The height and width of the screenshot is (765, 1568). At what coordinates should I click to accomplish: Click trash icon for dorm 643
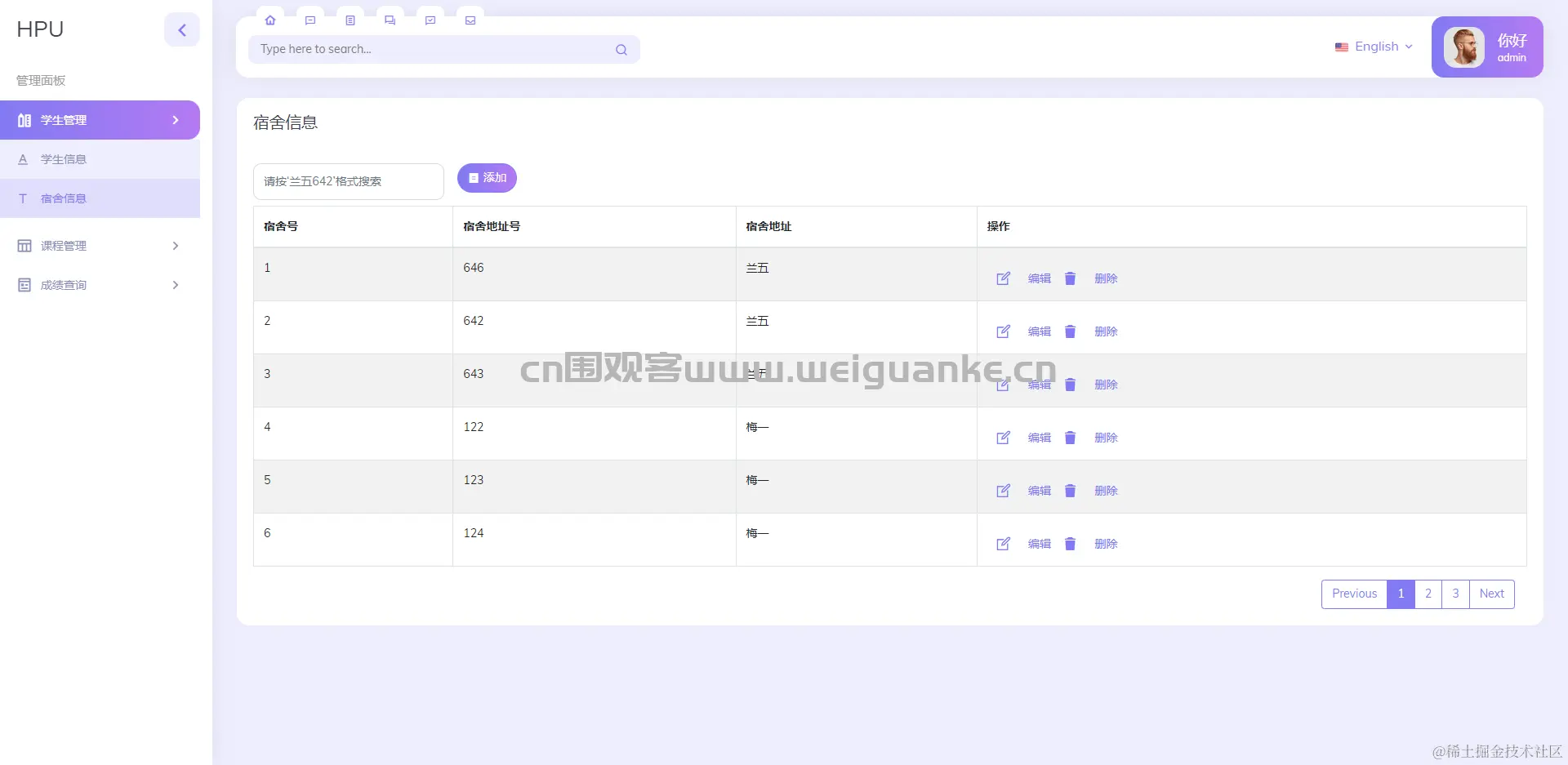click(1070, 385)
